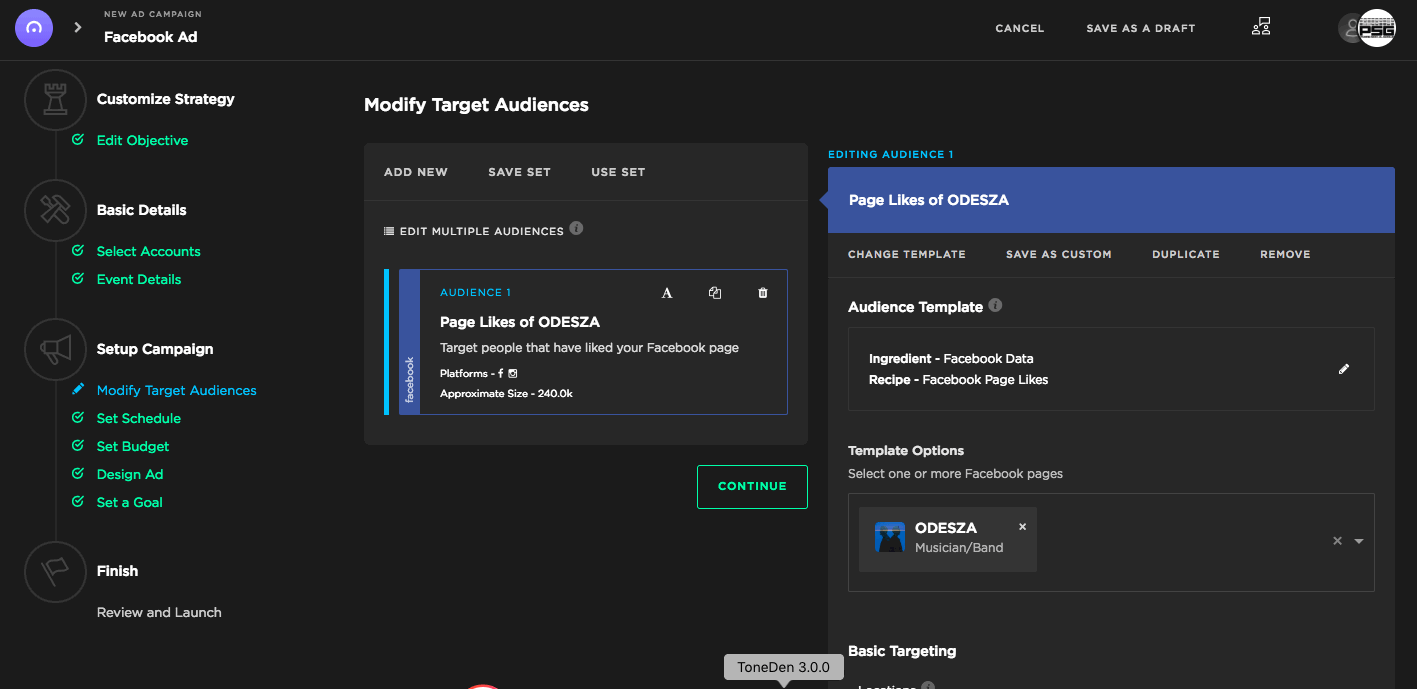Click the Facebook platform icon on Audience 1
This screenshot has height=689, width=1417.
500,374
